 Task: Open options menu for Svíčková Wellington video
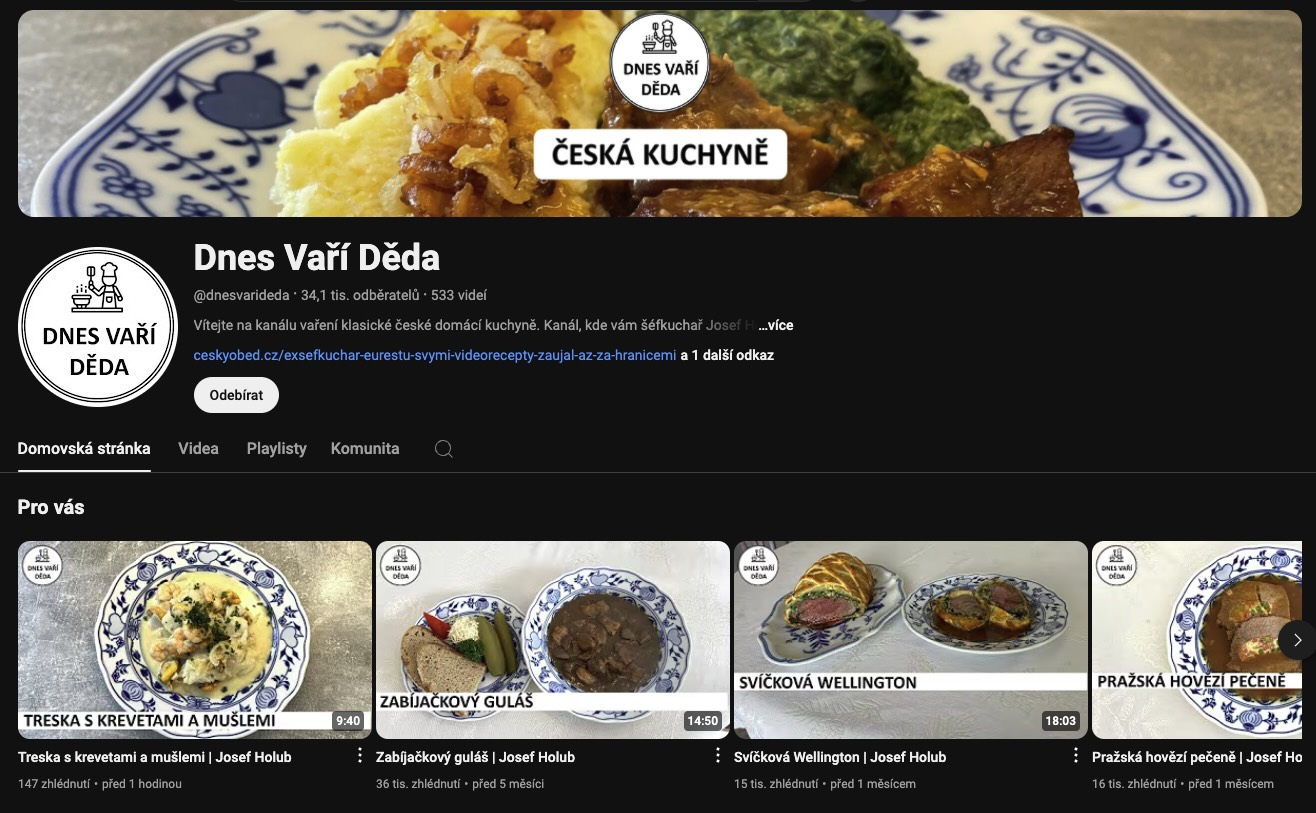(x=1076, y=756)
